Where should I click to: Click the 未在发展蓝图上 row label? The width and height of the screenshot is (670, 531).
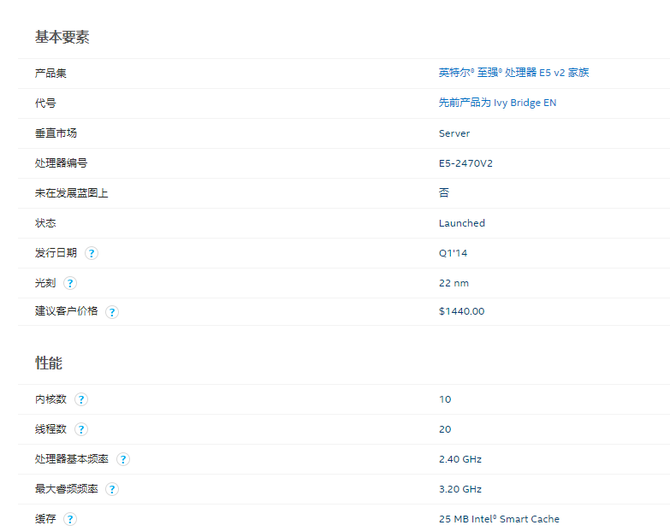click(x=71, y=193)
